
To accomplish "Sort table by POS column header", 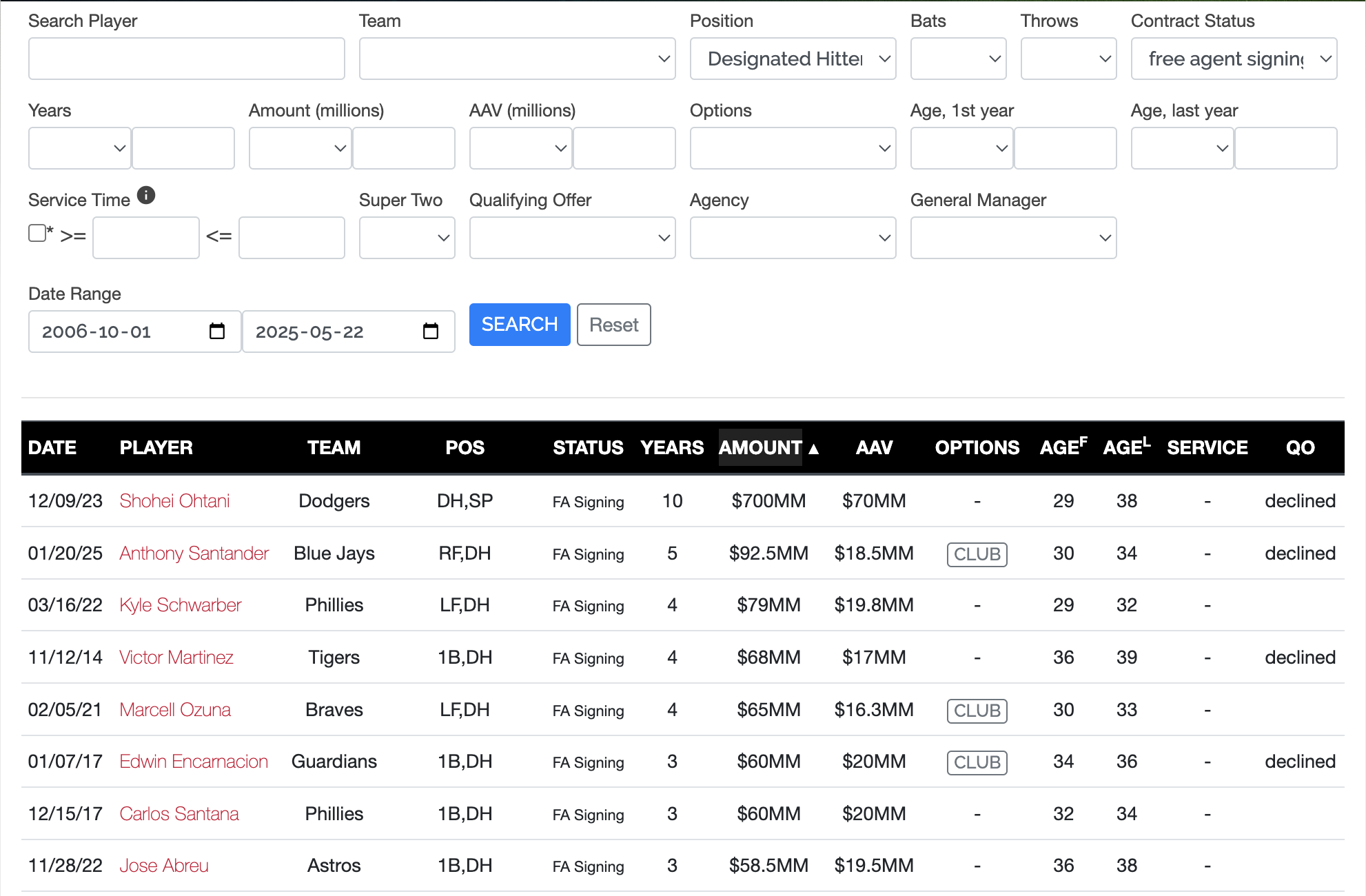I will pos(465,448).
